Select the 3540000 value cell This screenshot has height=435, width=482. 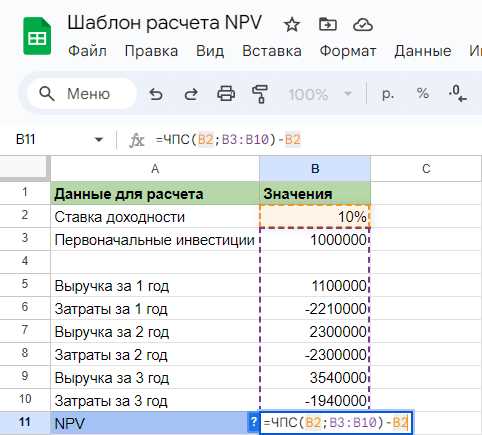tap(315, 377)
